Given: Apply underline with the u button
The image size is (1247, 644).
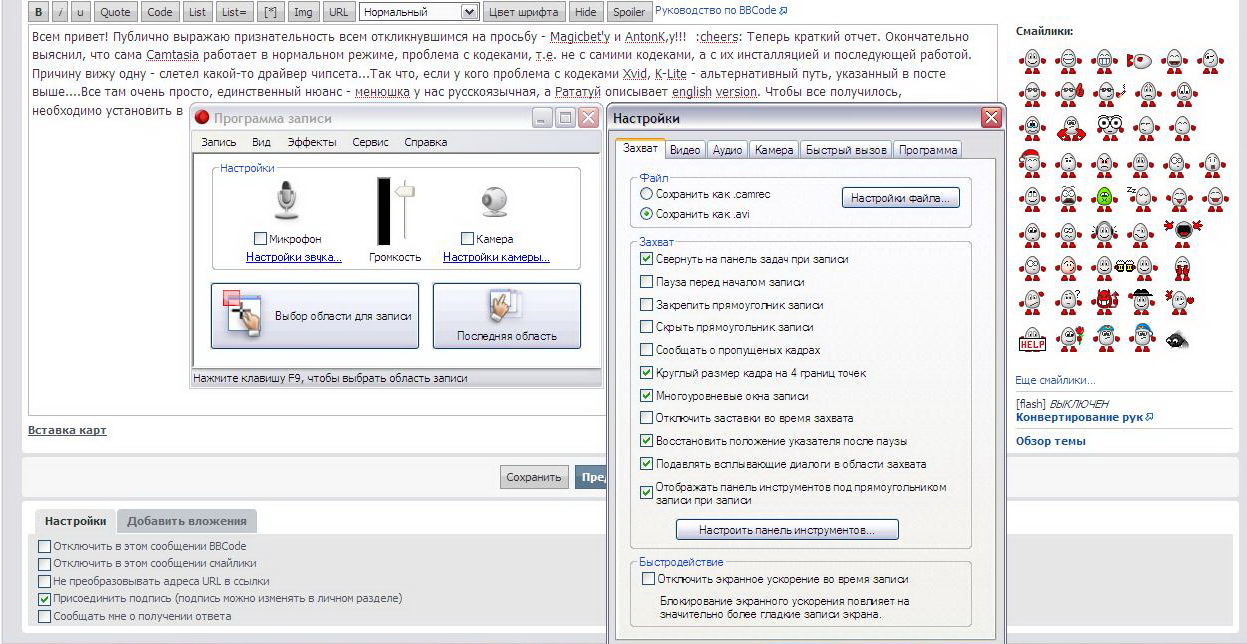Looking at the screenshot, I should [81, 12].
